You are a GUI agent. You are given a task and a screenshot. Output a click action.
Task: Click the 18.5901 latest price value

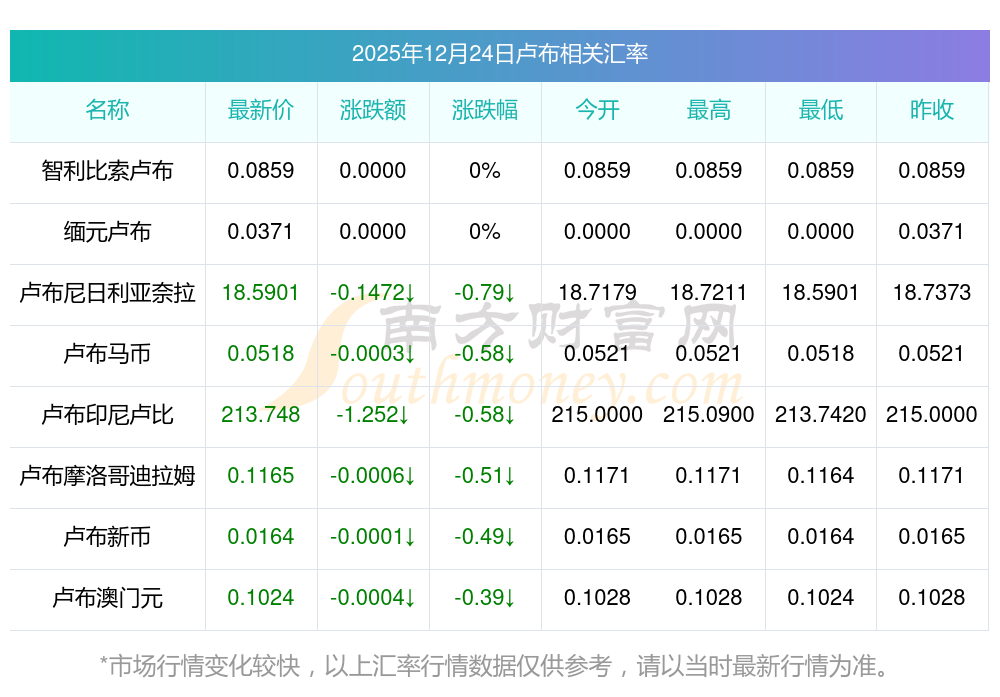click(x=261, y=293)
